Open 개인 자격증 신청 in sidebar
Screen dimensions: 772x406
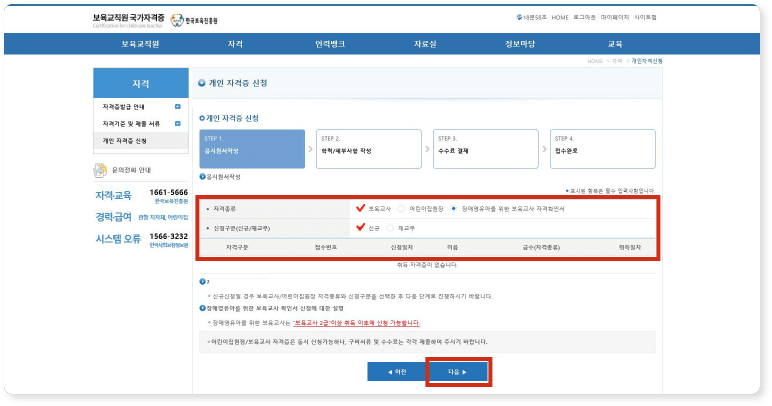141,141
